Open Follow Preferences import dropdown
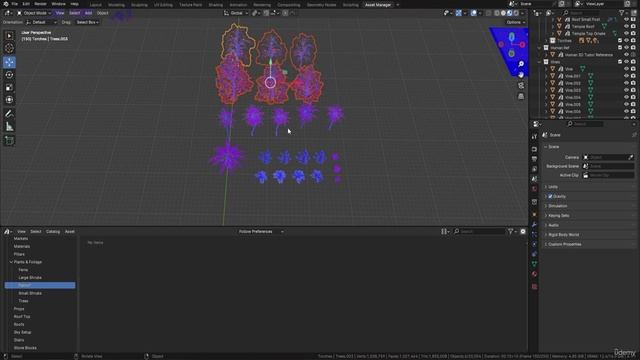The image size is (640, 360). (x=261, y=231)
